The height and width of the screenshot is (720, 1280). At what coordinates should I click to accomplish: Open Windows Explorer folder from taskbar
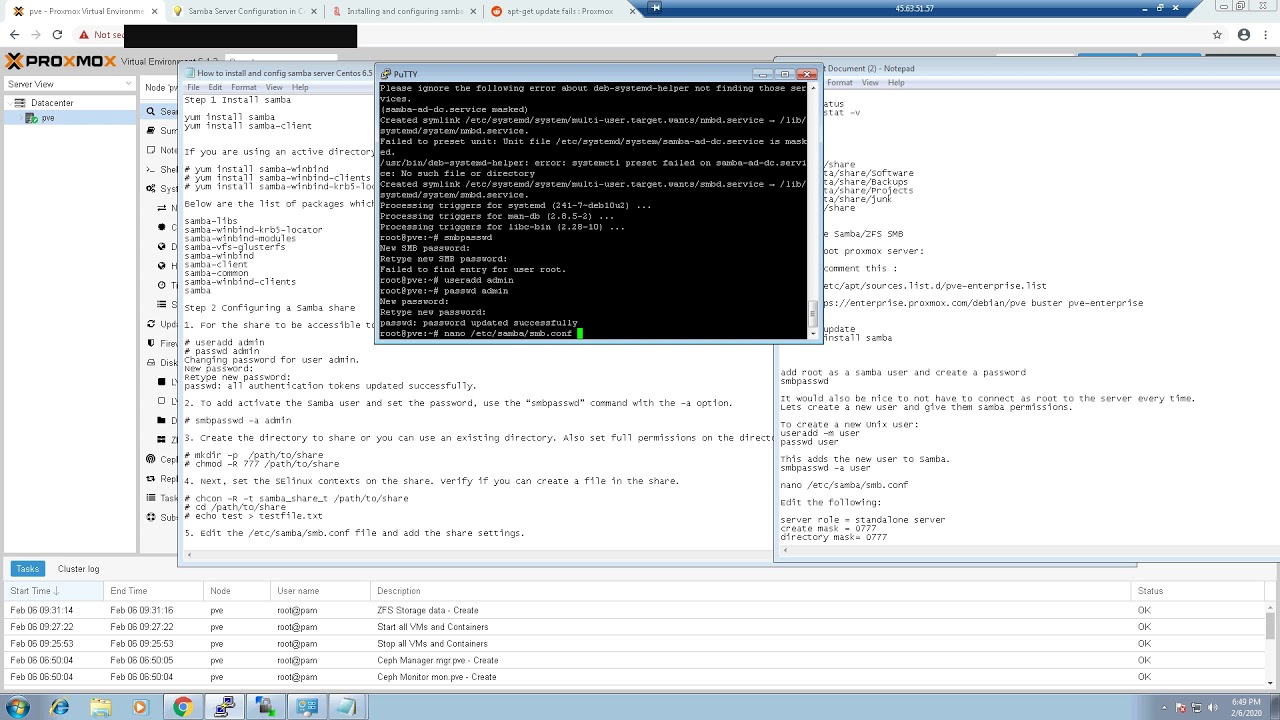[101, 707]
